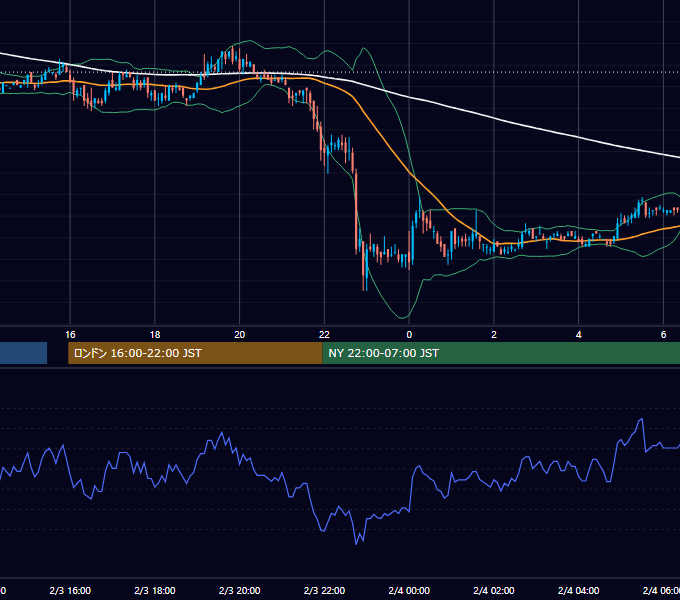Click the NY 22:00-07:00 JST session bar
The width and height of the screenshot is (680, 600).
[501, 353]
